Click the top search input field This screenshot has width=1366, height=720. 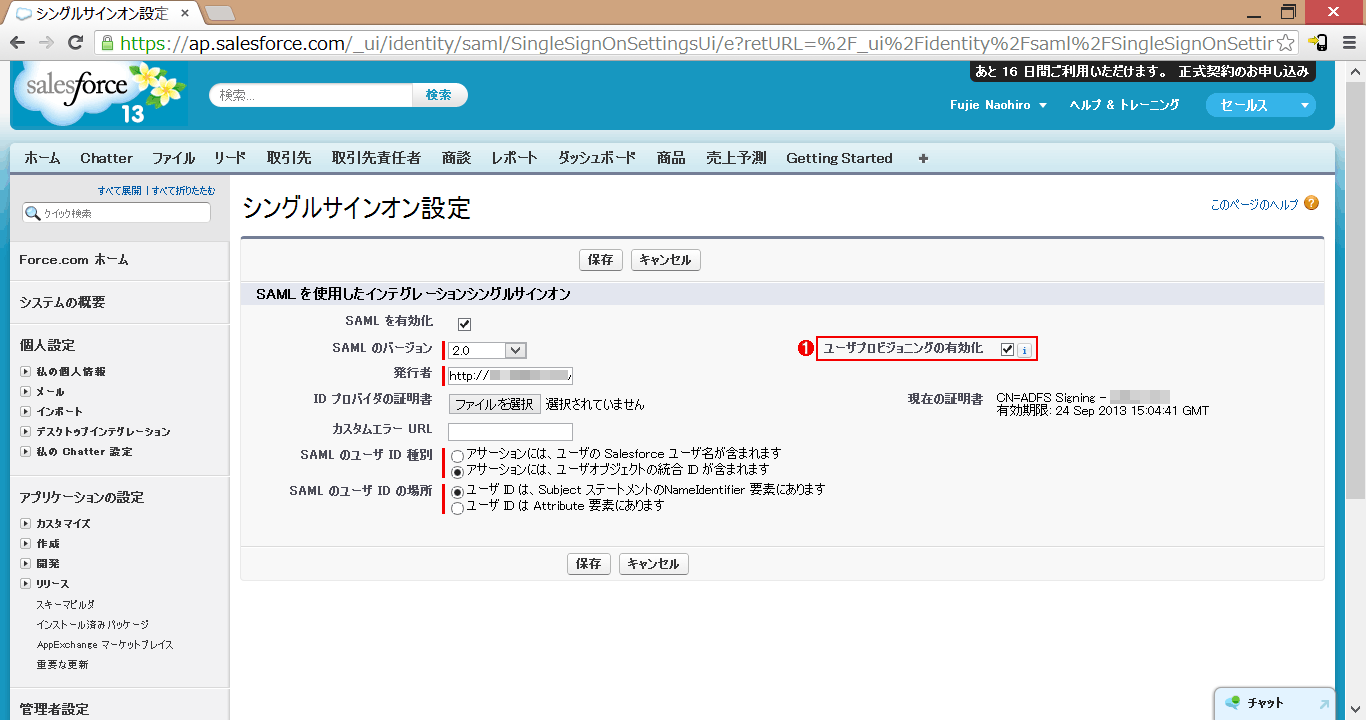point(311,95)
